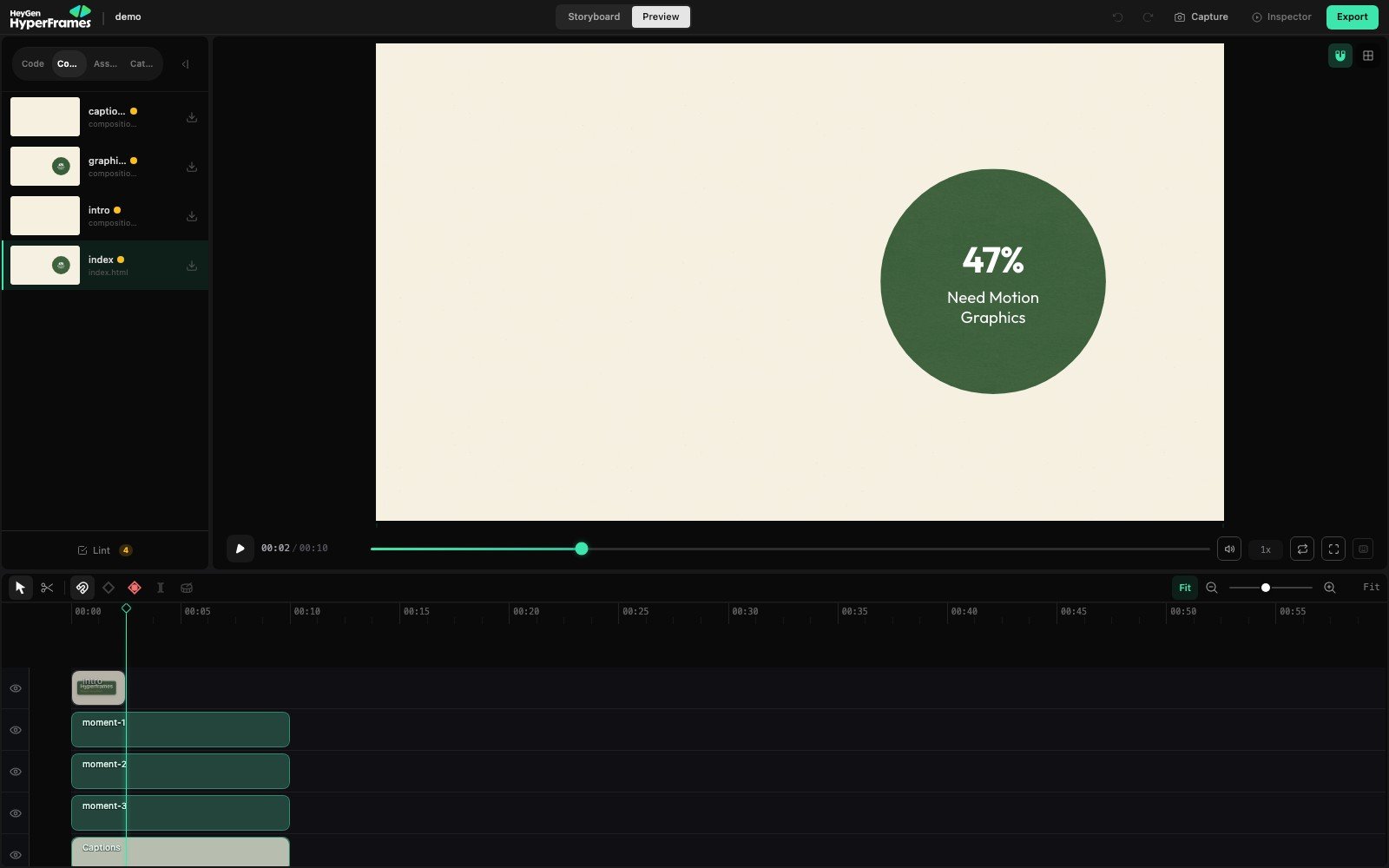Select the text cursor tool in timeline toolbar
This screenshot has width=1389, height=868.
(x=160, y=588)
